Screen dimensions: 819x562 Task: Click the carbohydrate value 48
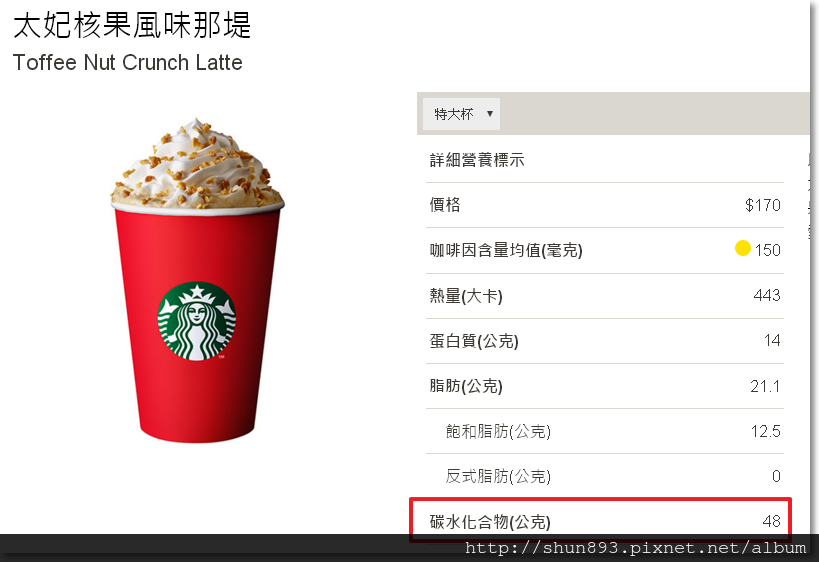point(771,521)
